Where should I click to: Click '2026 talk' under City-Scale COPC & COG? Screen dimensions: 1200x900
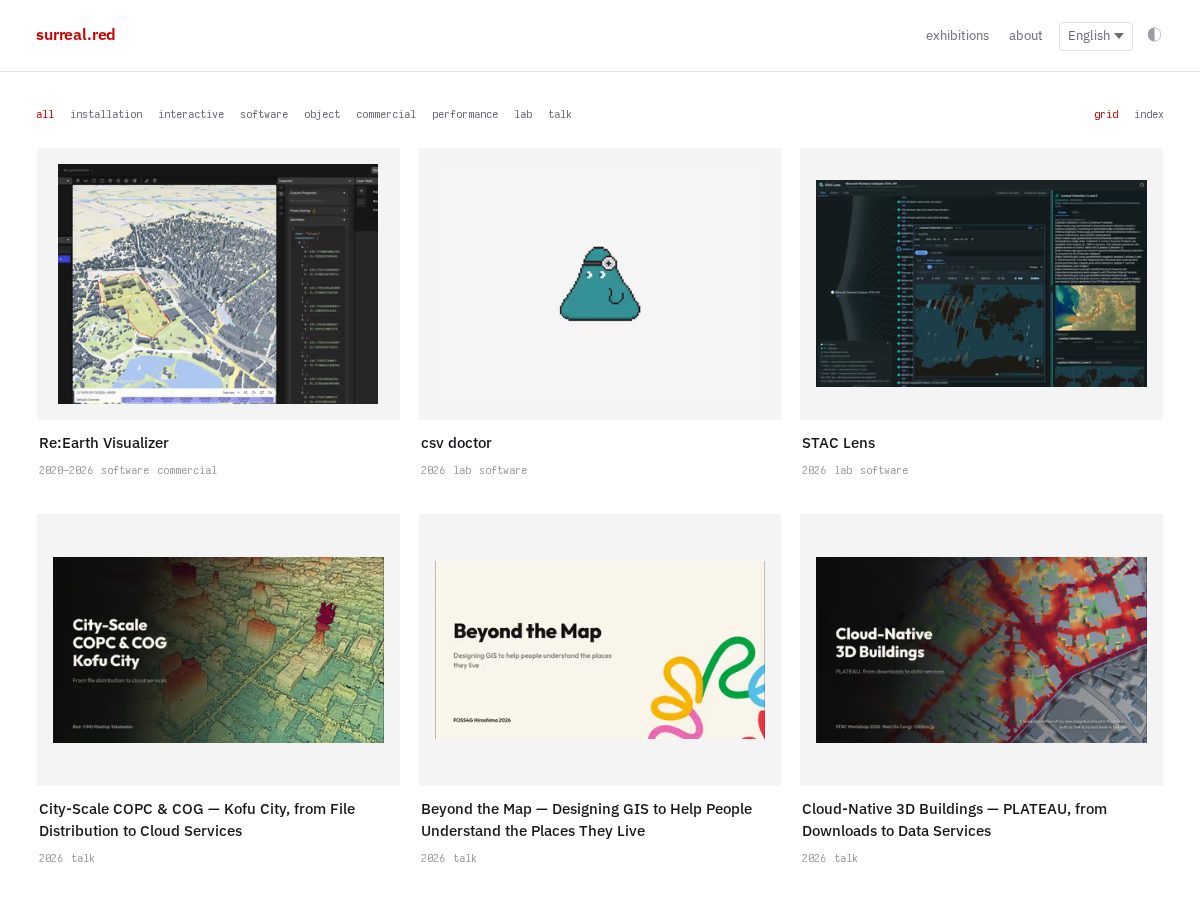67,858
